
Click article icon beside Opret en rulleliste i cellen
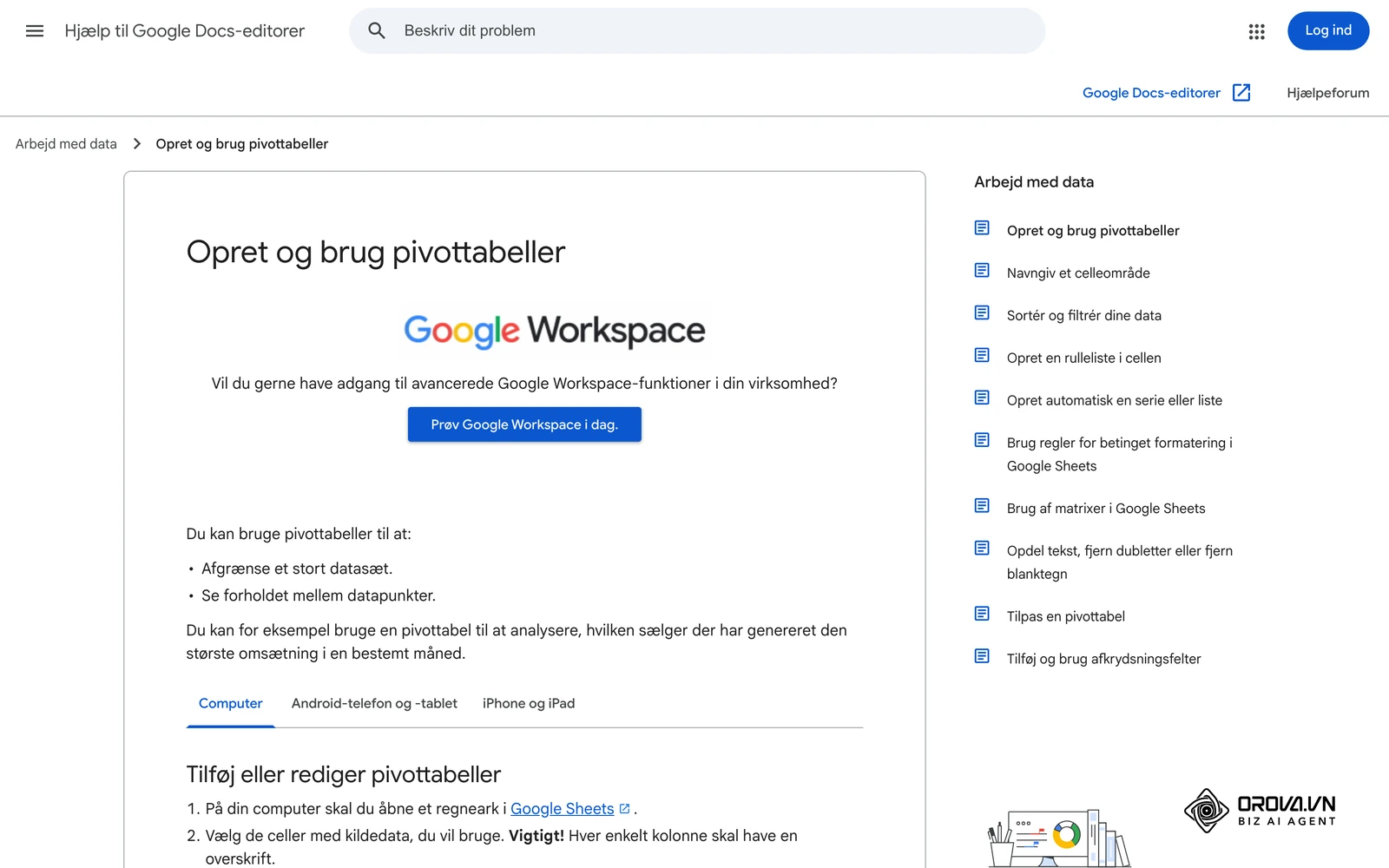[982, 356]
